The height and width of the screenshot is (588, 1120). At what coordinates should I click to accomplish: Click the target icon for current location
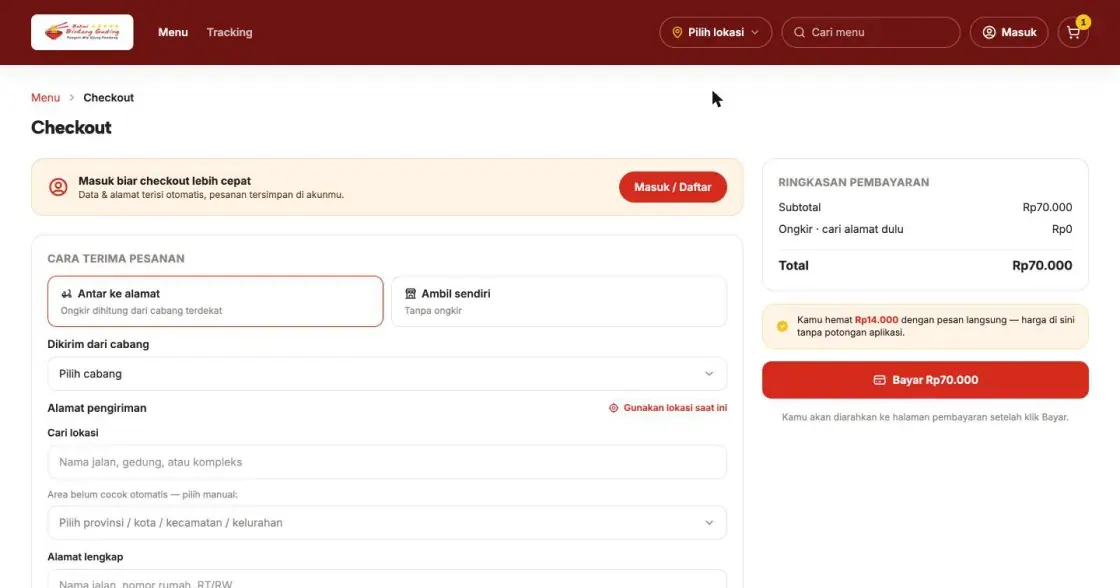pyautogui.click(x=613, y=408)
